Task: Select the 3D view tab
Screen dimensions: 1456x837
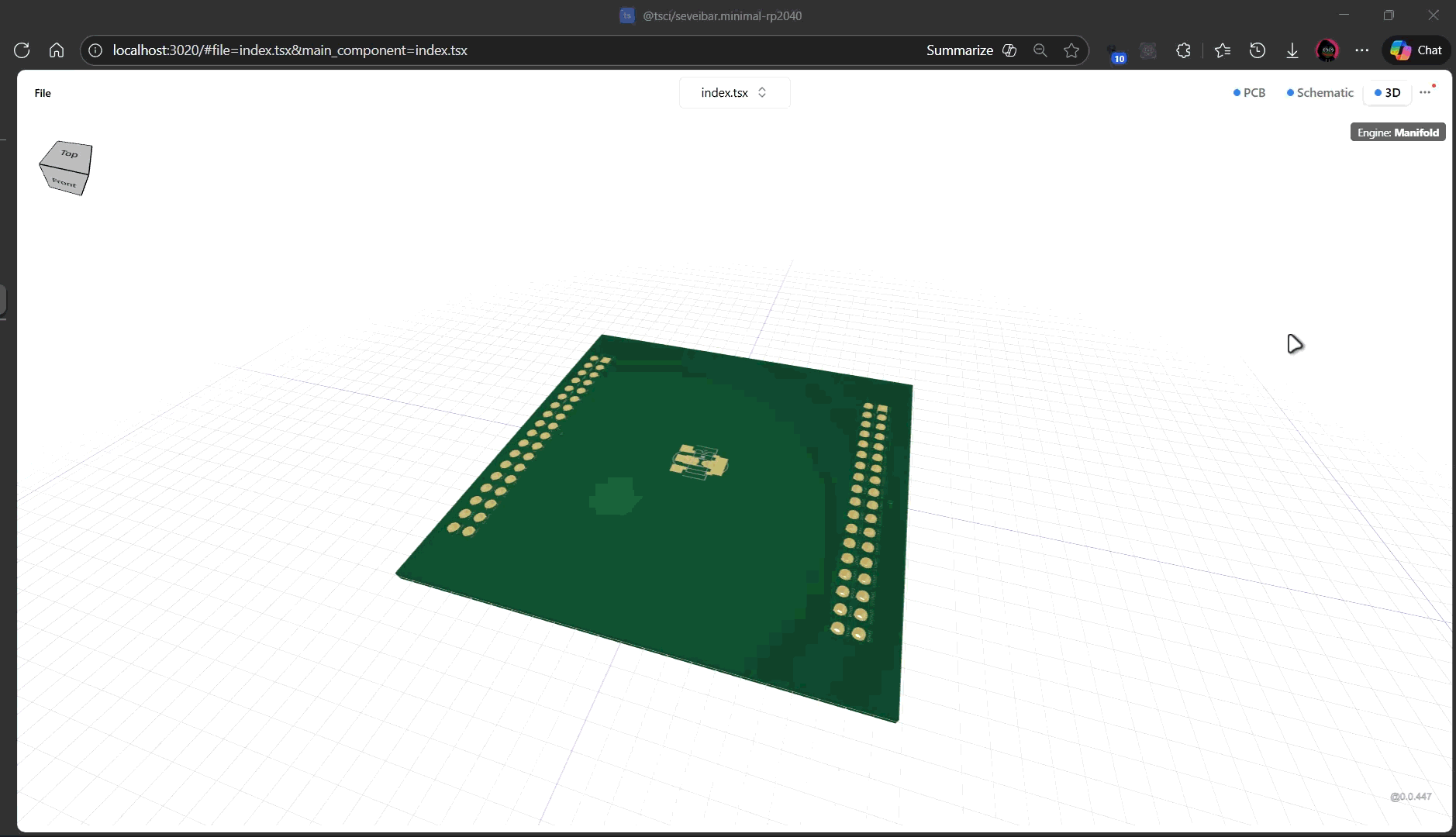Action: tap(1387, 93)
